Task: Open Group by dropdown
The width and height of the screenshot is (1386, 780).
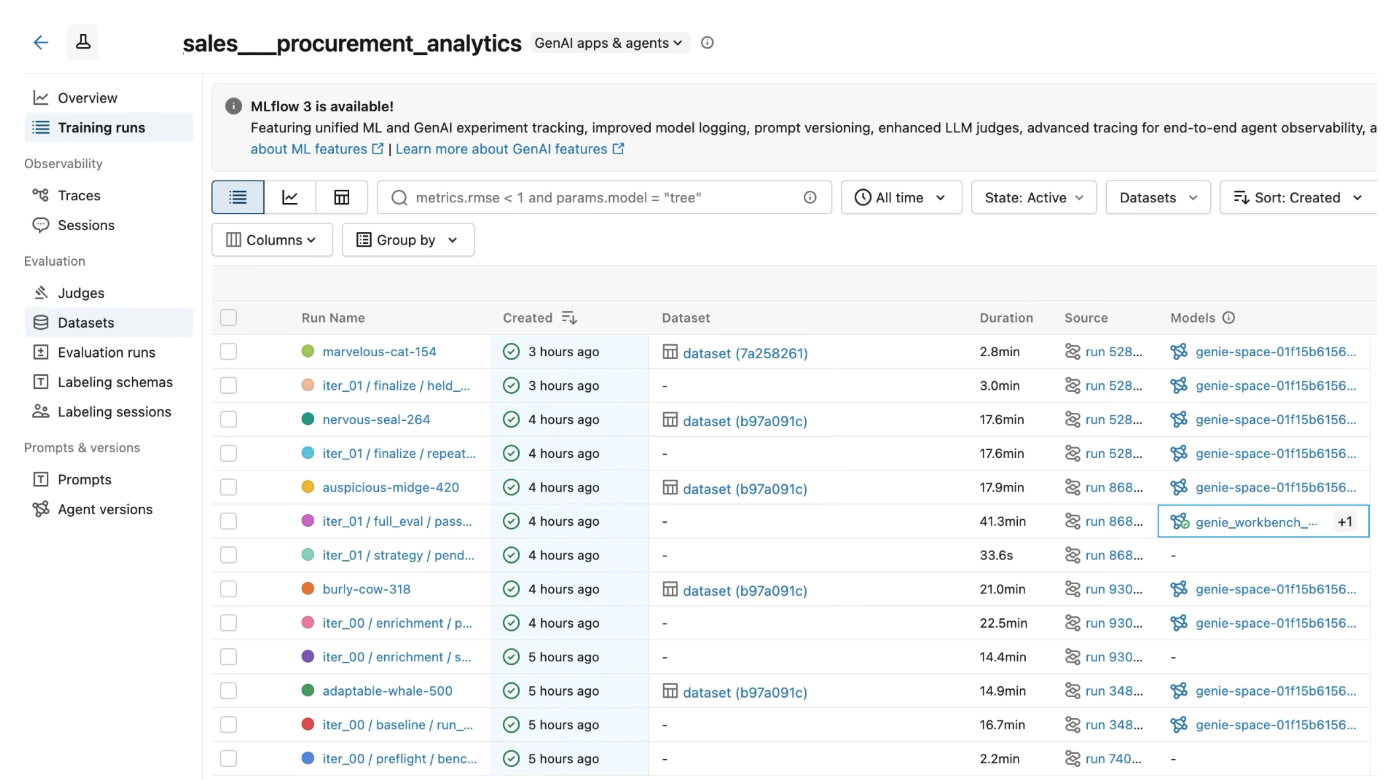Action: click(408, 240)
